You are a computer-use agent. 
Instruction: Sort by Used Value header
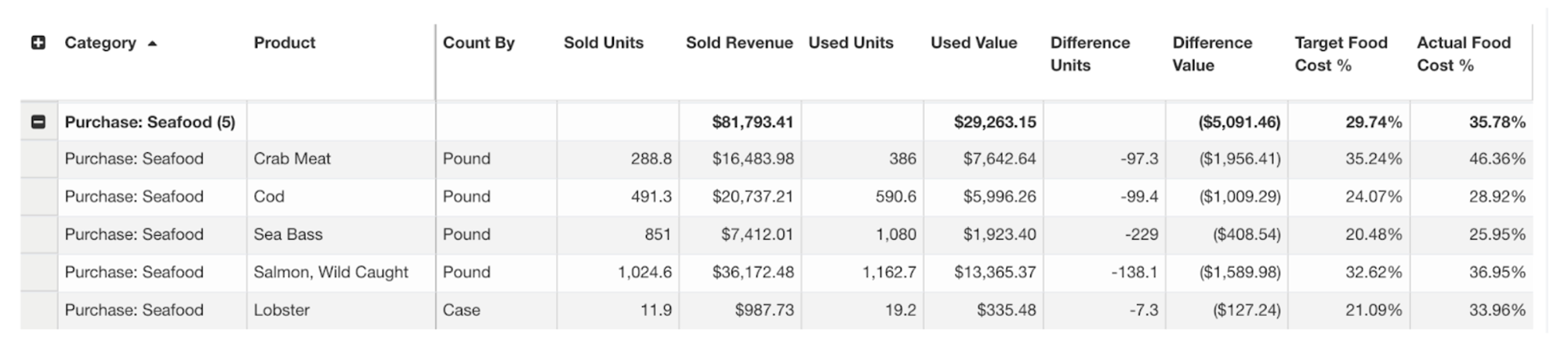974,43
